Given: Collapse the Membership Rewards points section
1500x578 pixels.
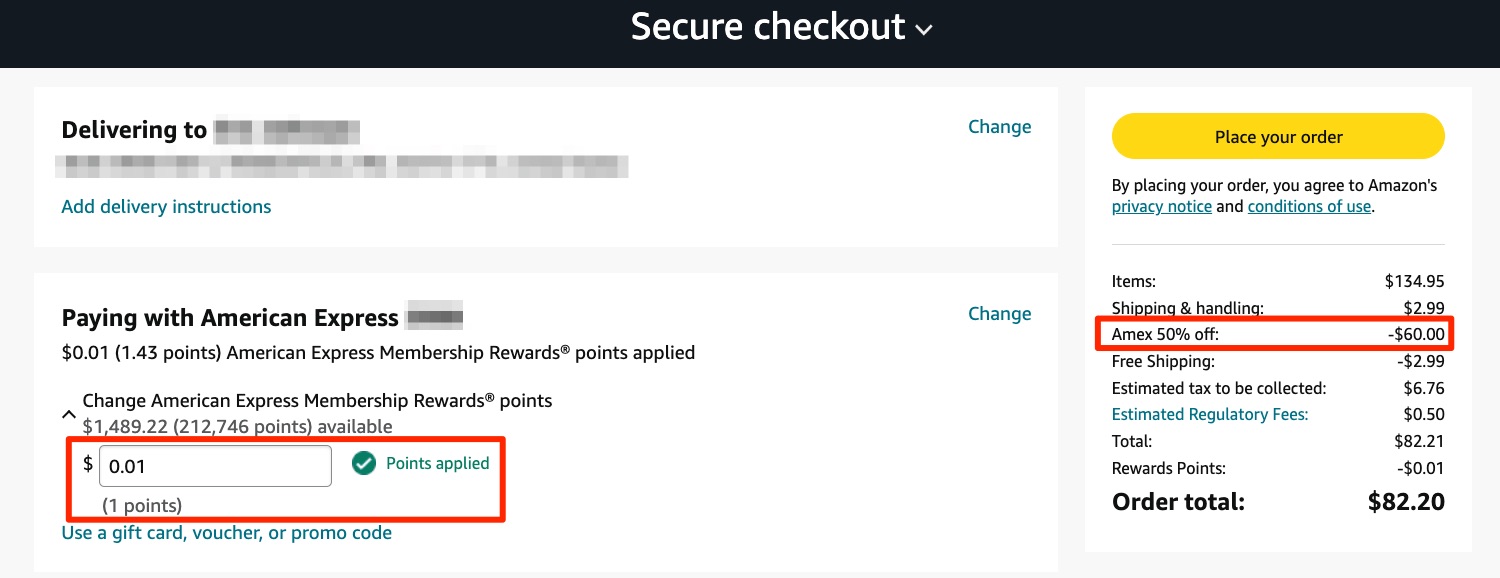Looking at the screenshot, I should coord(68,413).
